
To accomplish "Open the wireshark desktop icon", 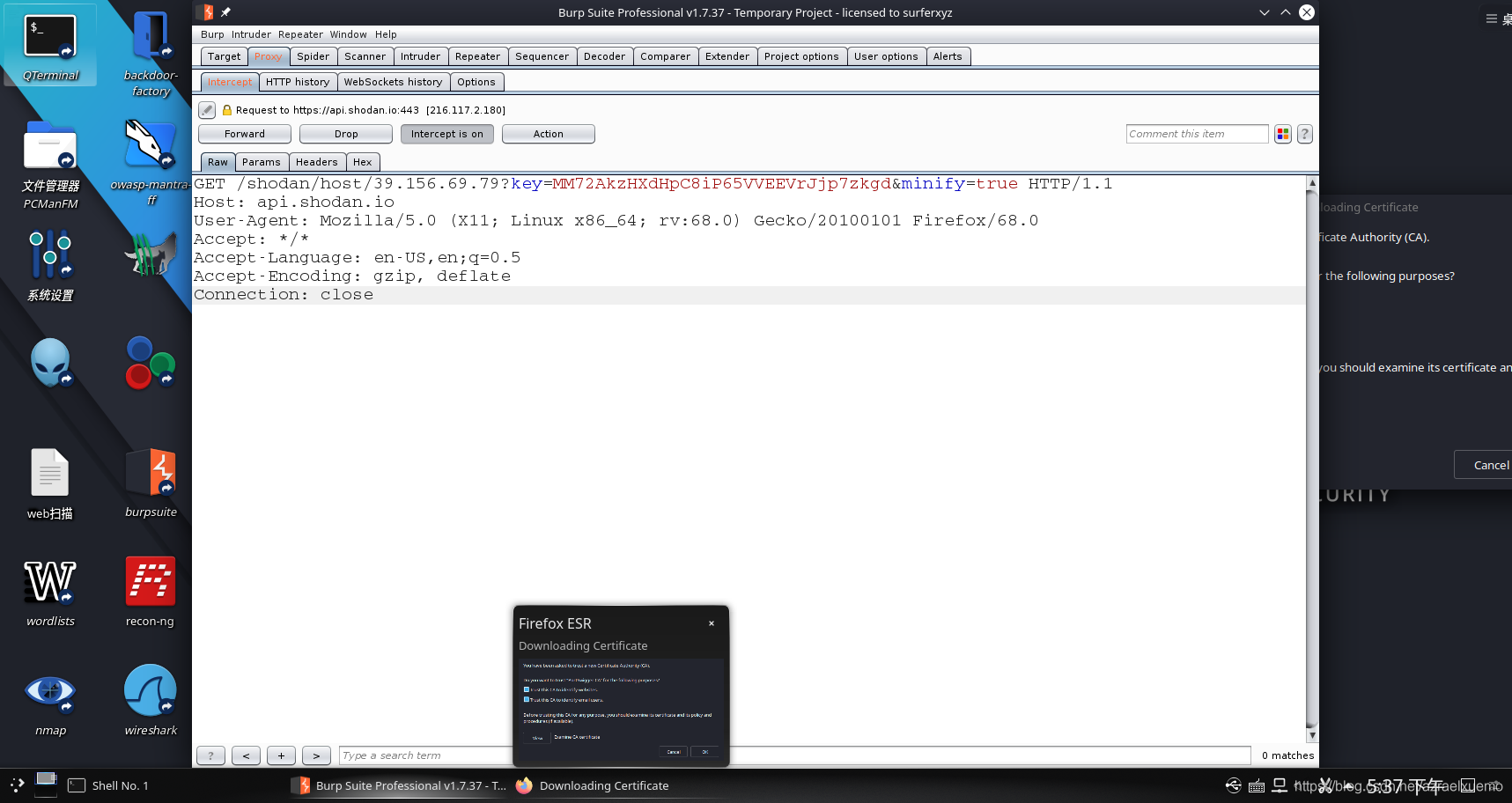I will pyautogui.click(x=151, y=701).
